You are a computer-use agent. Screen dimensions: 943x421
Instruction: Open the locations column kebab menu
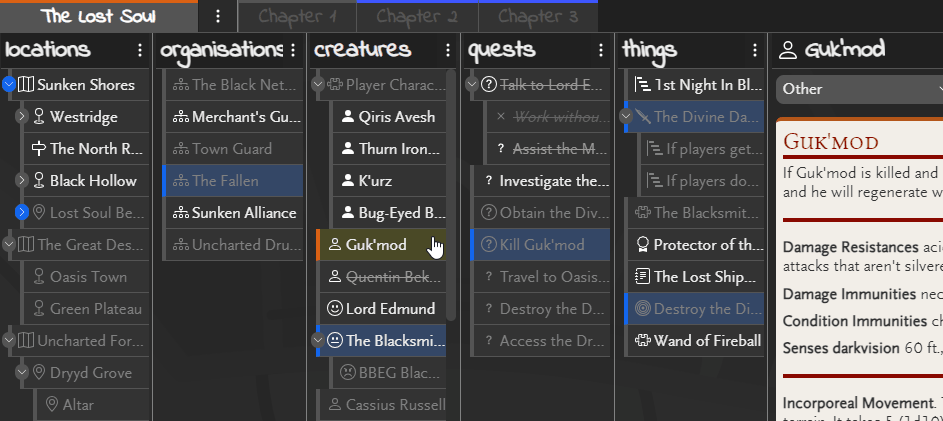[141, 50]
